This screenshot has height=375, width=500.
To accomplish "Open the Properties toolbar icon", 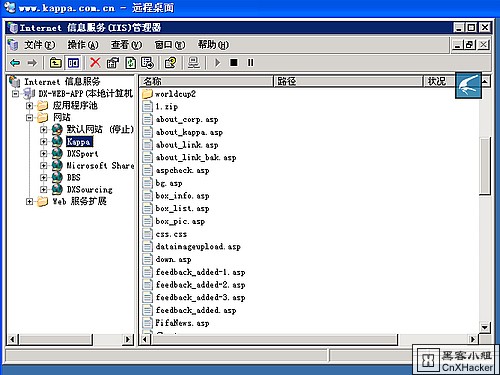I will click(113, 63).
